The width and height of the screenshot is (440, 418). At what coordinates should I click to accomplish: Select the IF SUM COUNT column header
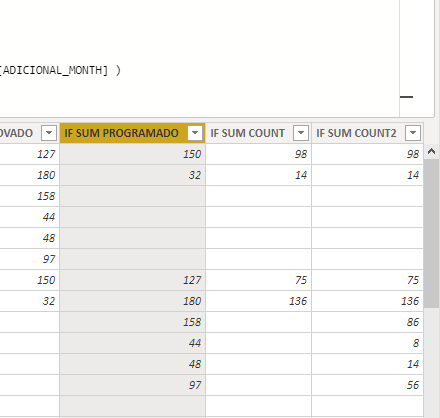(x=259, y=133)
